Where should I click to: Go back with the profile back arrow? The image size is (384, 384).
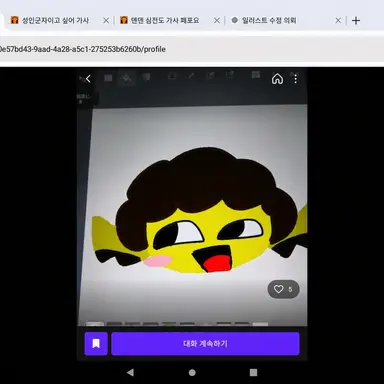click(88, 79)
